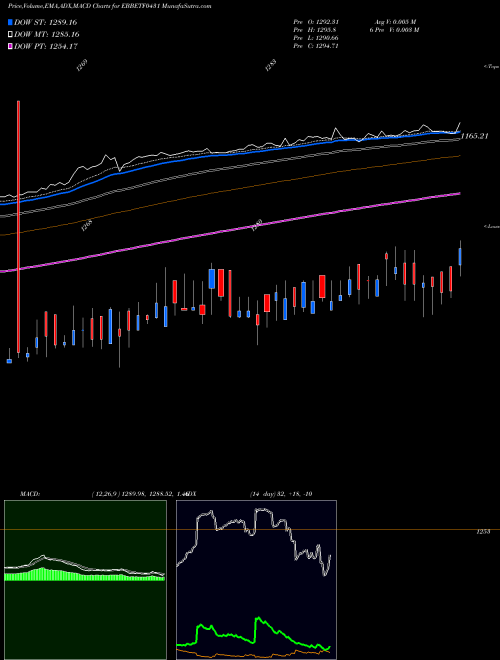Viewport: 500px width, 660px height.
Task: Select the DOW ST: 1289.16 label
Action: (x=45, y=22)
